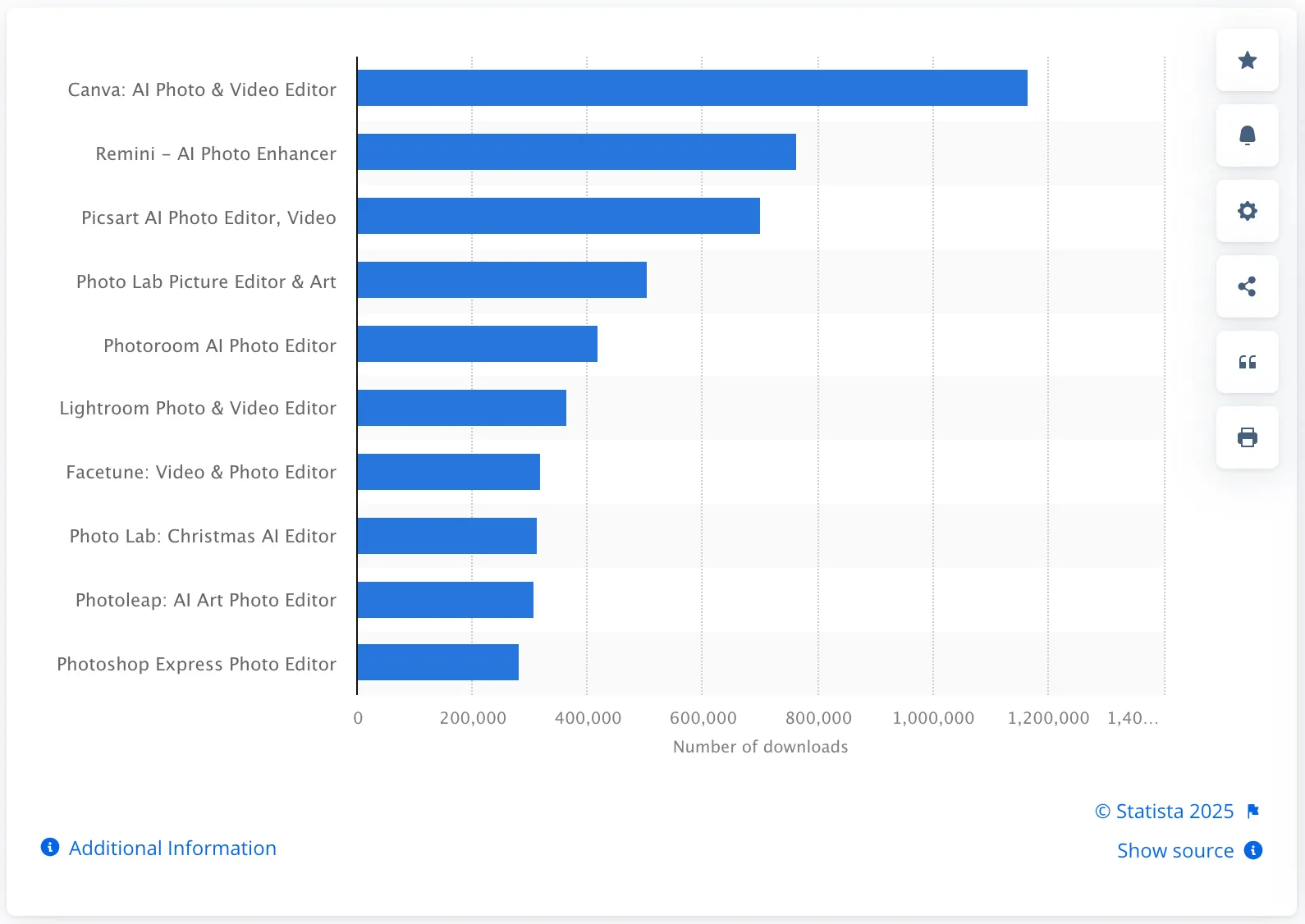
Task: Open the bell notification alert
Action: point(1247,135)
